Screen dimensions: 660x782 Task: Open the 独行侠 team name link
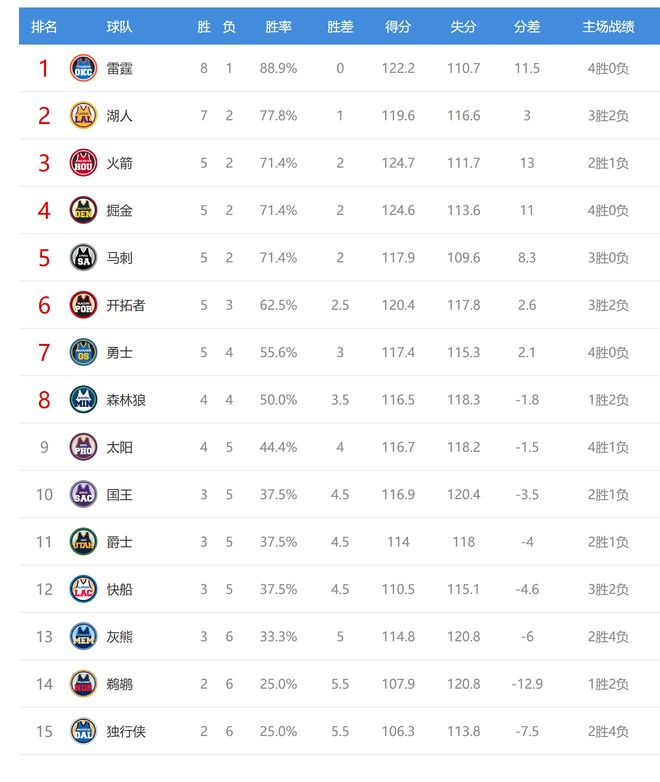tap(126, 731)
